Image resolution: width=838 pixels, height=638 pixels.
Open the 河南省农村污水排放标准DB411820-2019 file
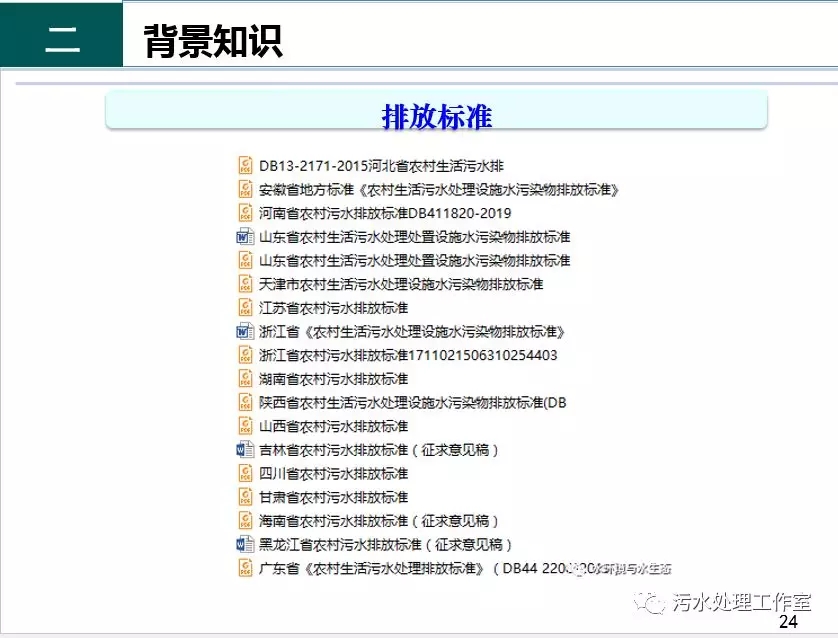(385, 214)
